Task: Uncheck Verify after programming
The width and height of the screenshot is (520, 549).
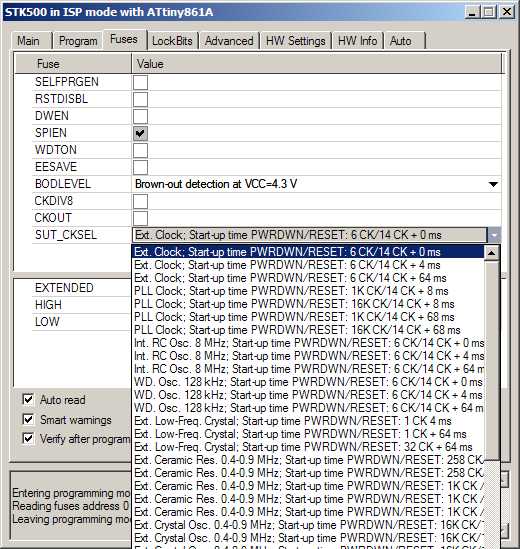Action: point(28,438)
